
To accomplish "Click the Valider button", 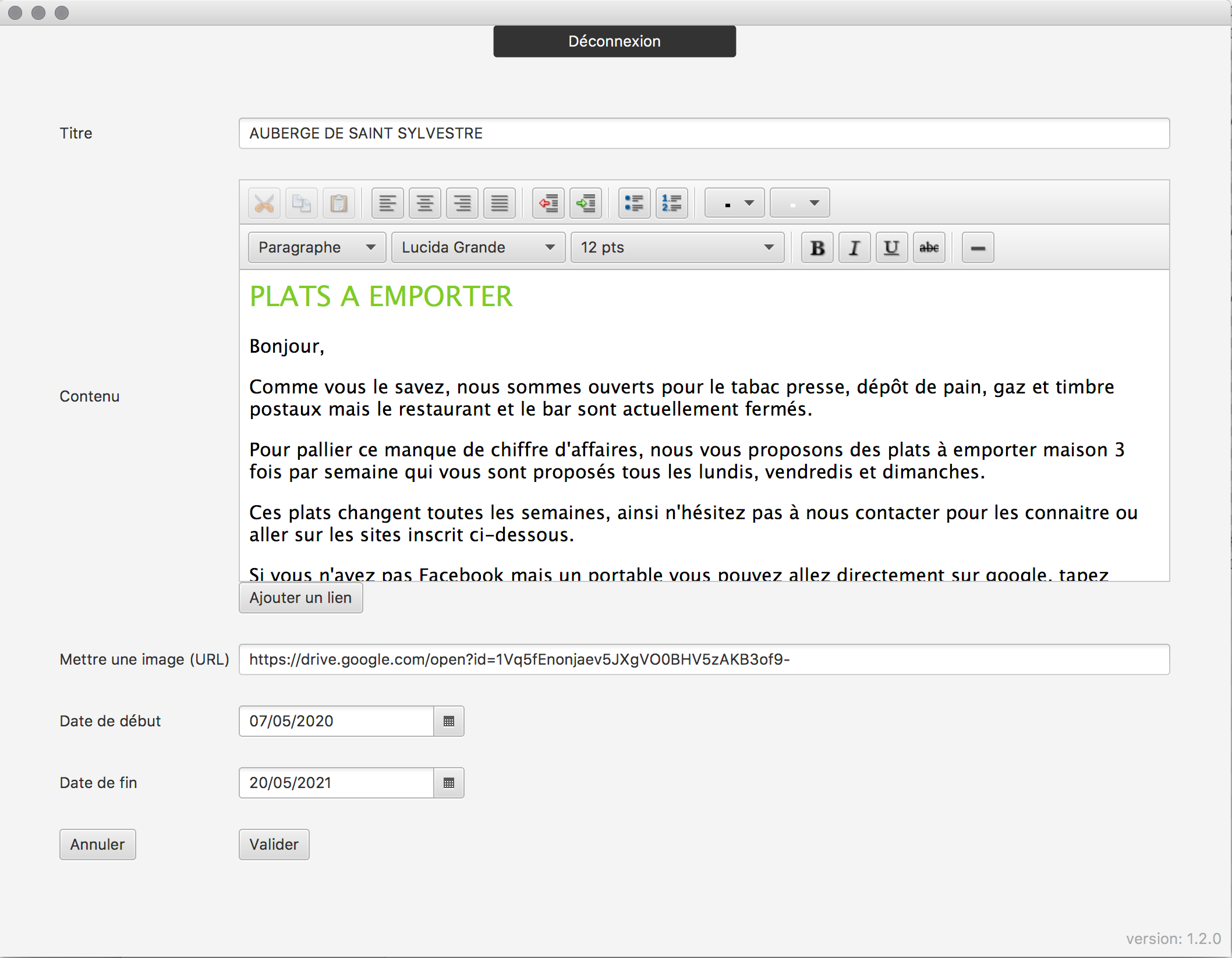I will 274,845.
